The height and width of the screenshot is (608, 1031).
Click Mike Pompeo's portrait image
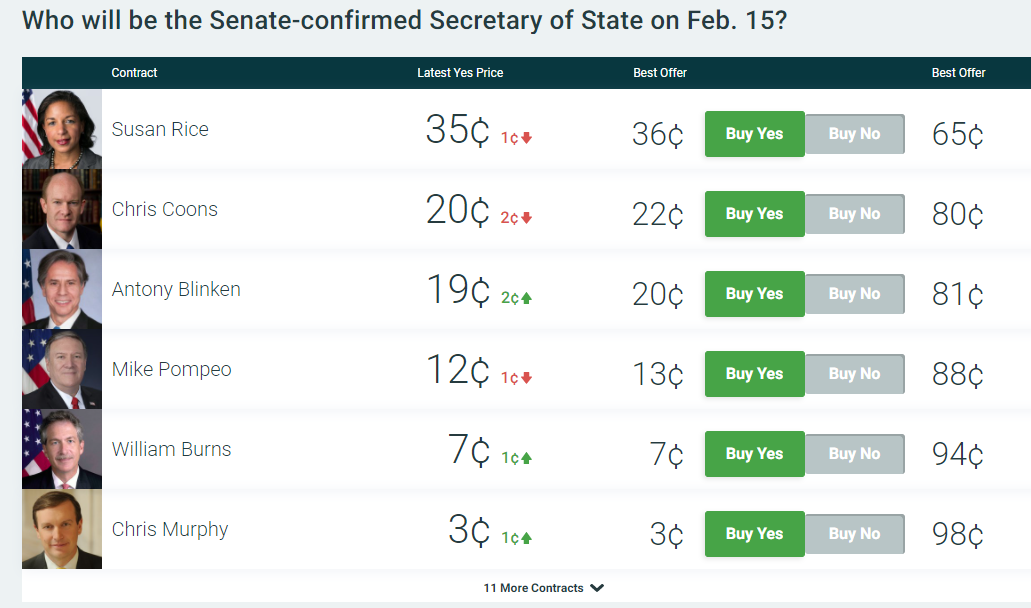[x=62, y=370]
